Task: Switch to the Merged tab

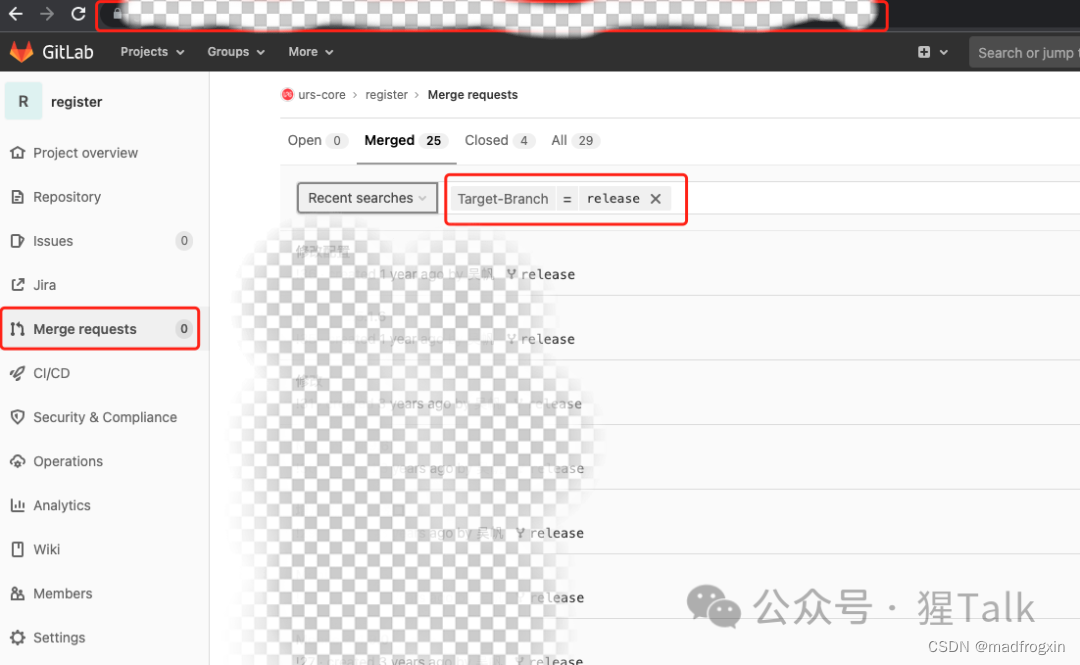Action: click(406, 141)
